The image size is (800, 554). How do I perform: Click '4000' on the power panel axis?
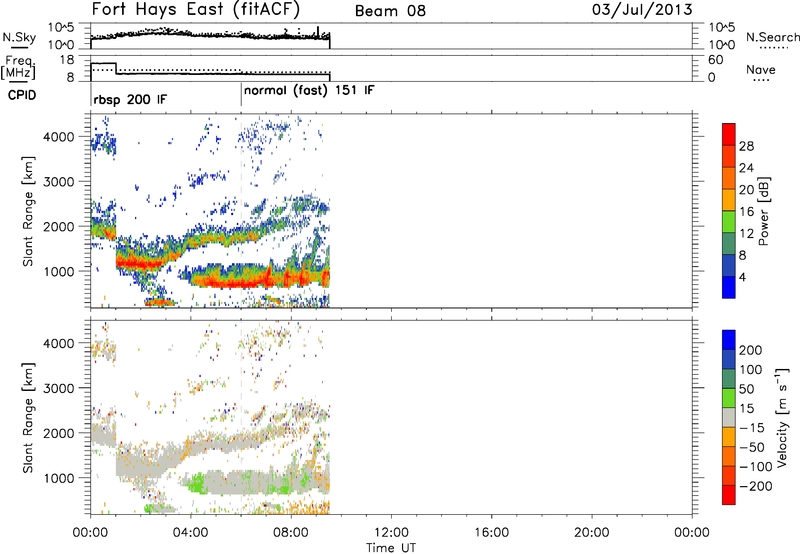point(58,137)
